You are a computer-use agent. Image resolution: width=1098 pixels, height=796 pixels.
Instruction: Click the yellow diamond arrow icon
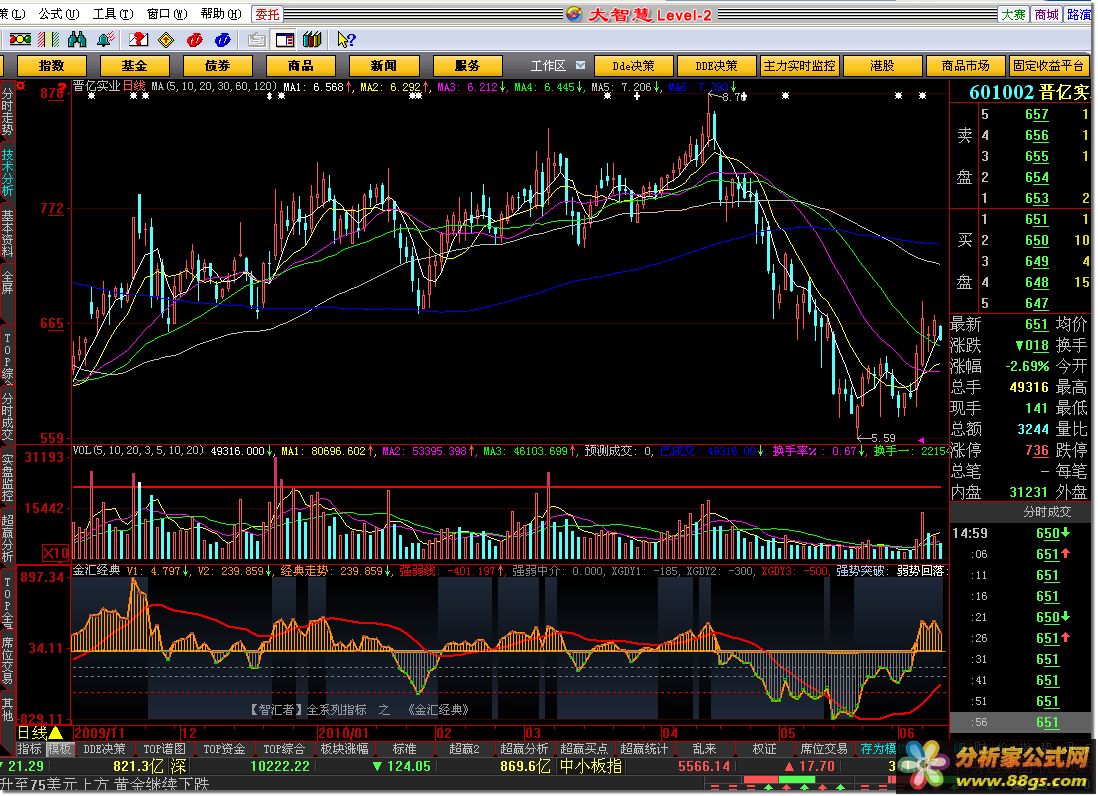tap(166, 40)
